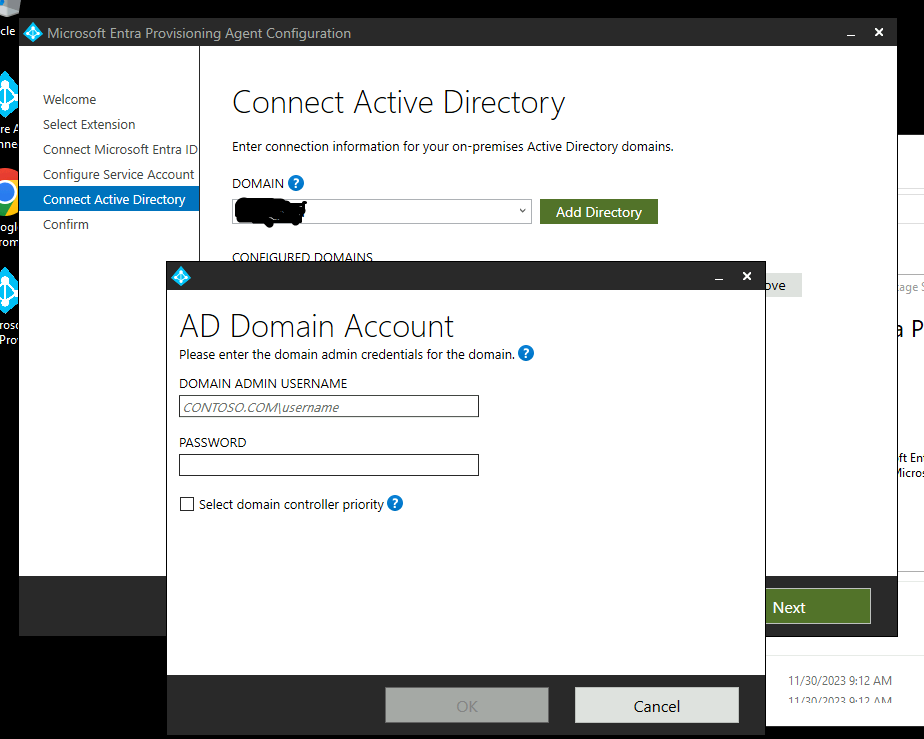Click the Entra logo in the main title bar
The image size is (924, 739).
(33, 32)
